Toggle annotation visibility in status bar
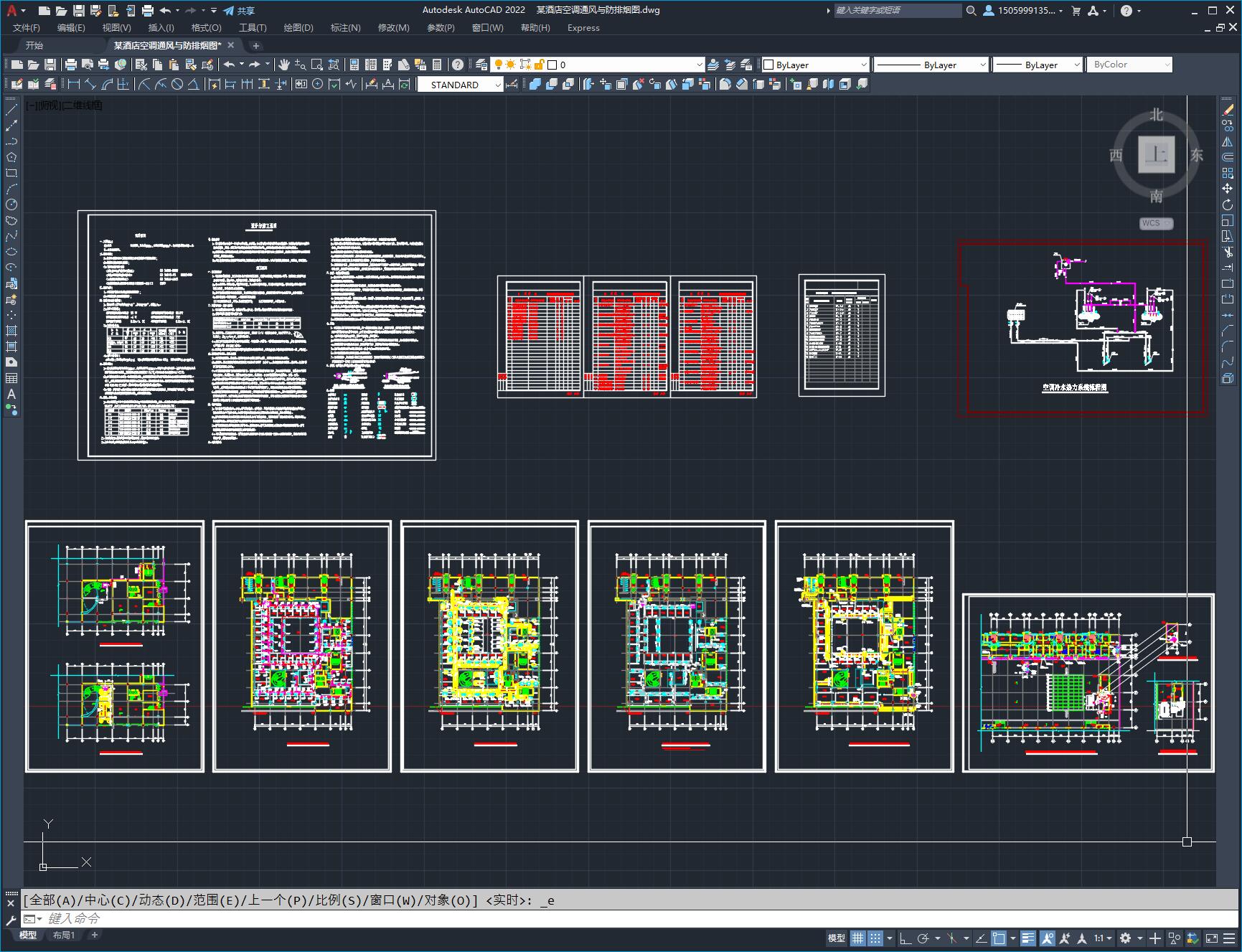1242x952 pixels. click(1047, 938)
